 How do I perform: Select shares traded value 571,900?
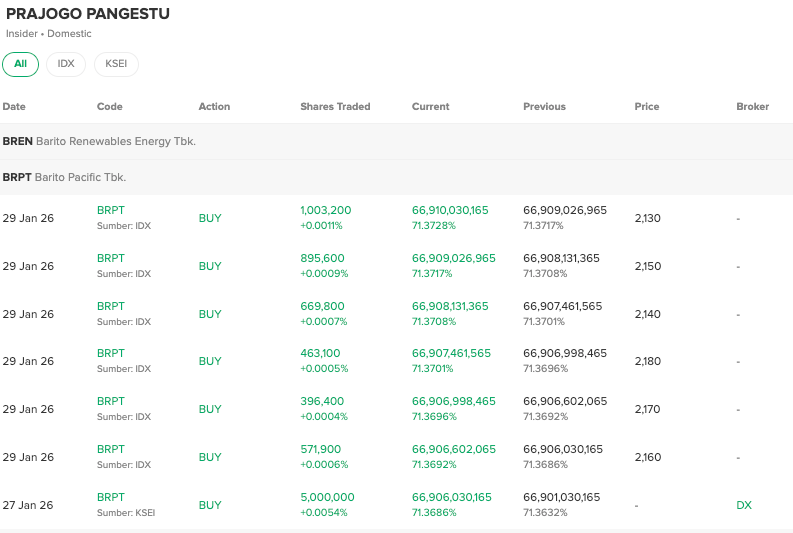point(321,450)
